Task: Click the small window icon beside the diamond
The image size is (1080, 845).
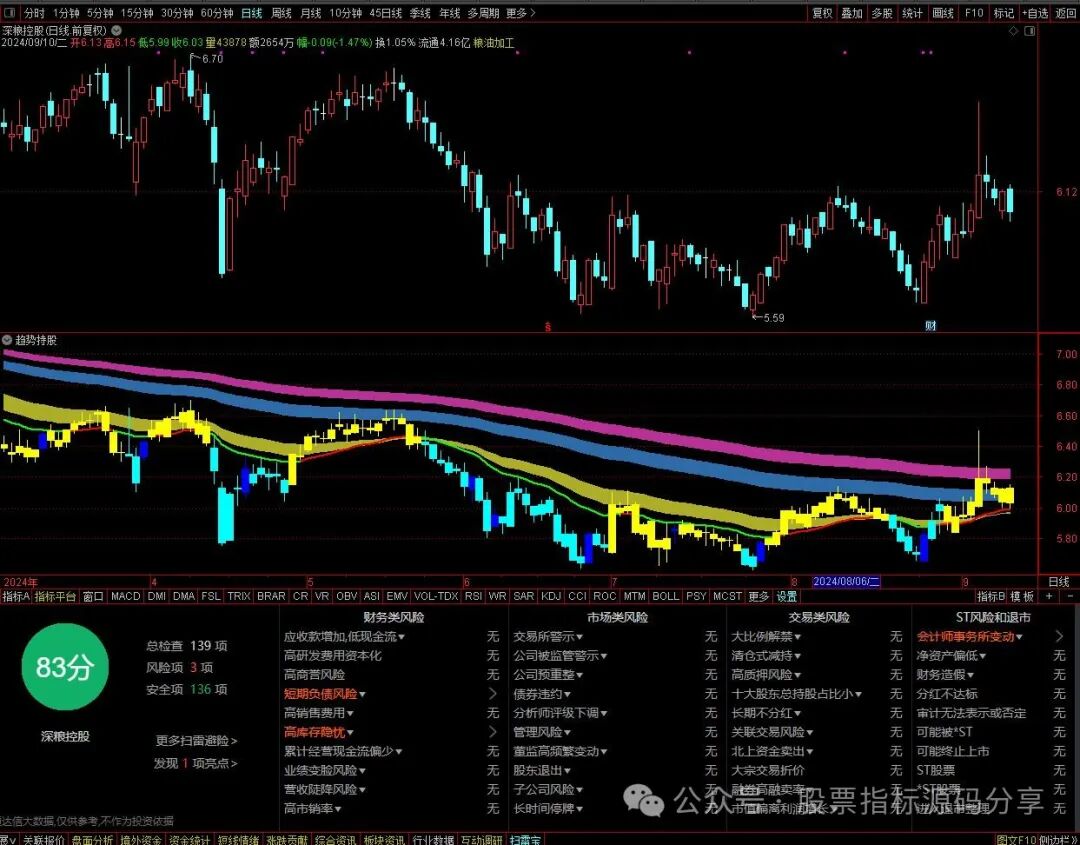Action: [1030, 31]
